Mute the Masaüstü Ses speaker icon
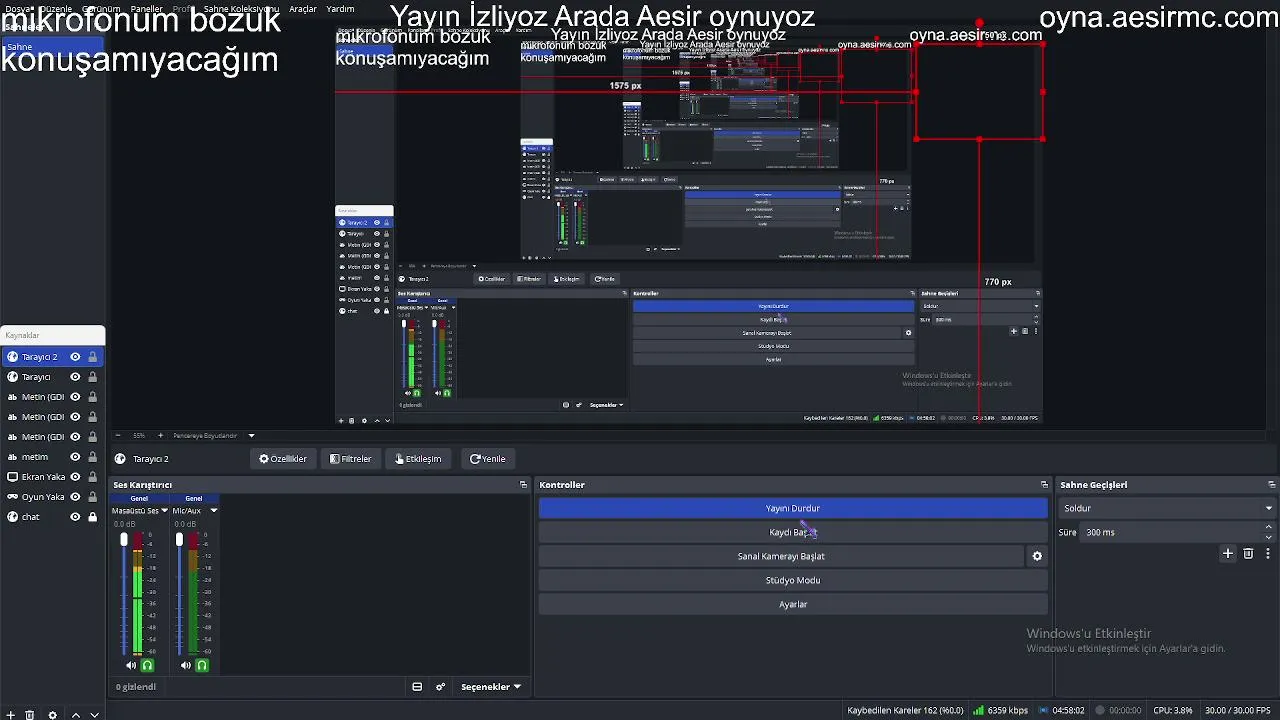The width and height of the screenshot is (1280, 720). [x=131, y=665]
